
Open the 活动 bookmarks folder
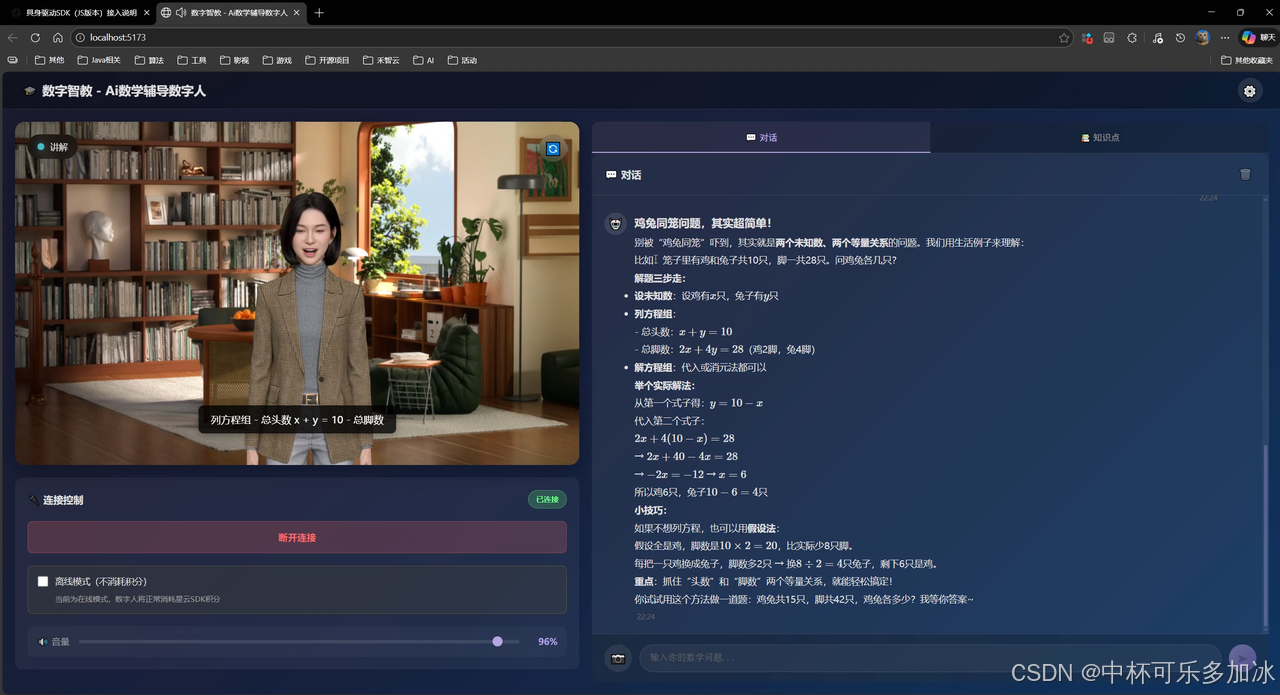coord(462,60)
